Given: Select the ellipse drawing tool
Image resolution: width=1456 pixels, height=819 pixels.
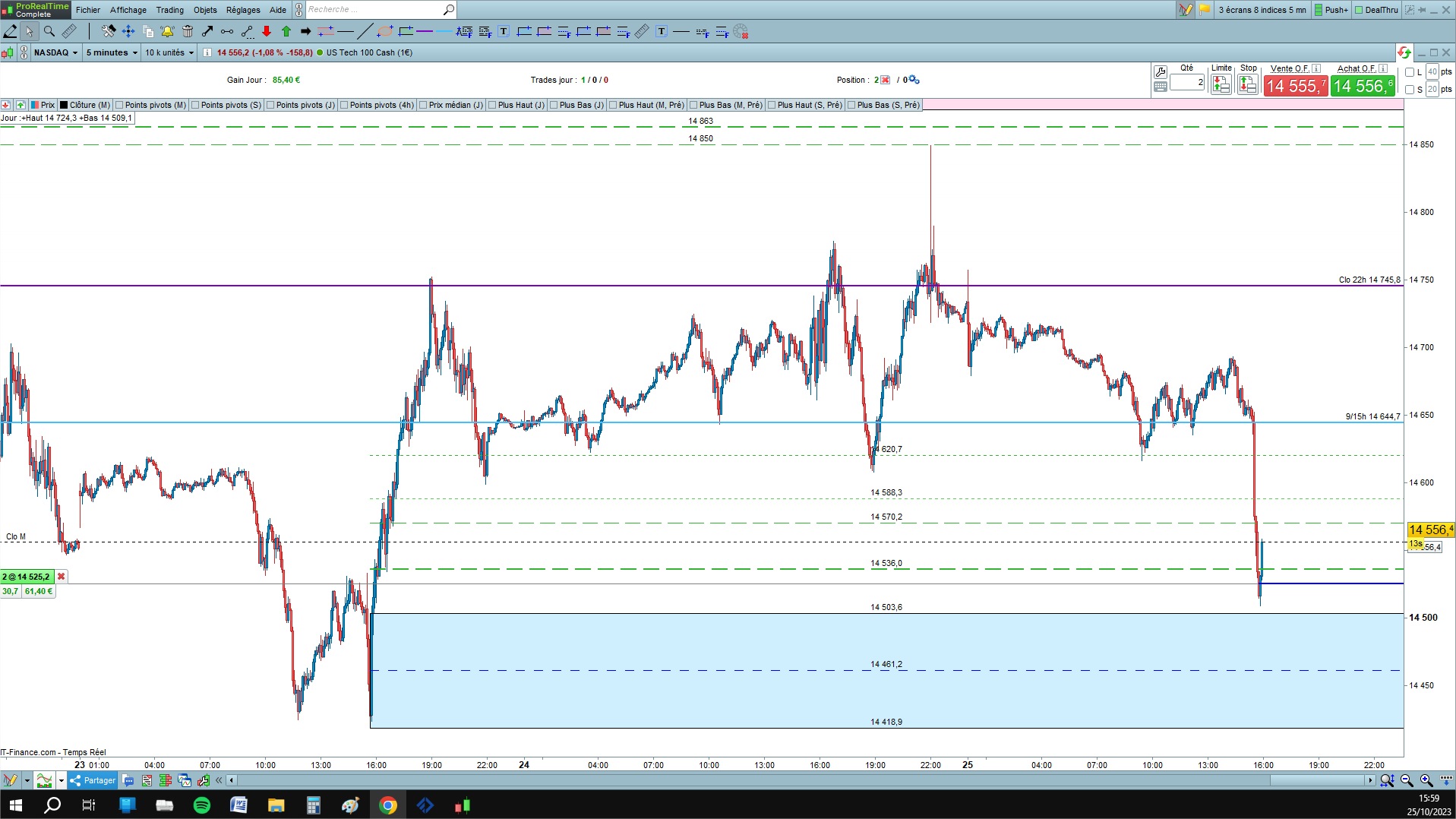Looking at the screenshot, I should pyautogui.click(x=385, y=31).
